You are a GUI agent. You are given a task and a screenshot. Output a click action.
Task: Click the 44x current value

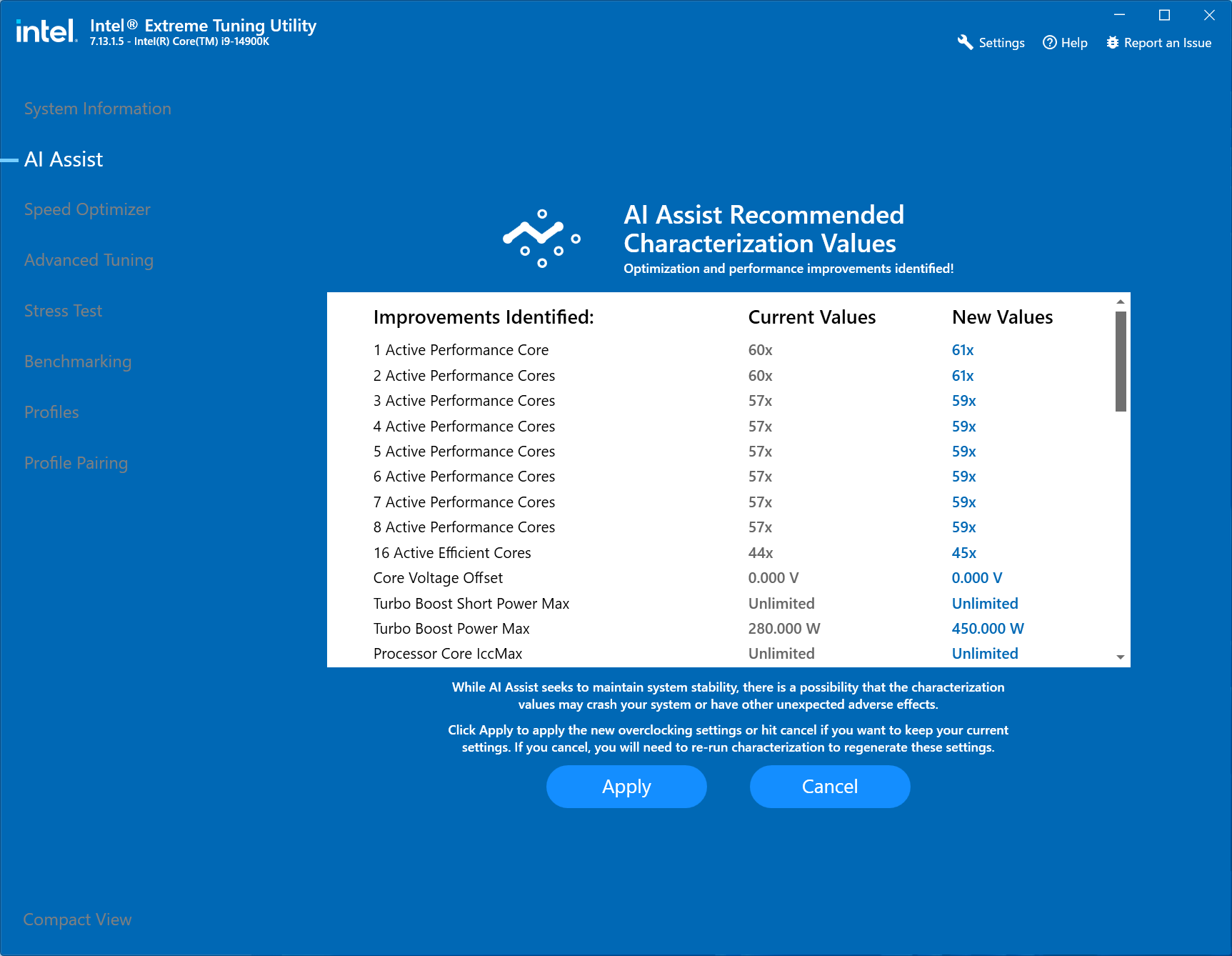[761, 553]
